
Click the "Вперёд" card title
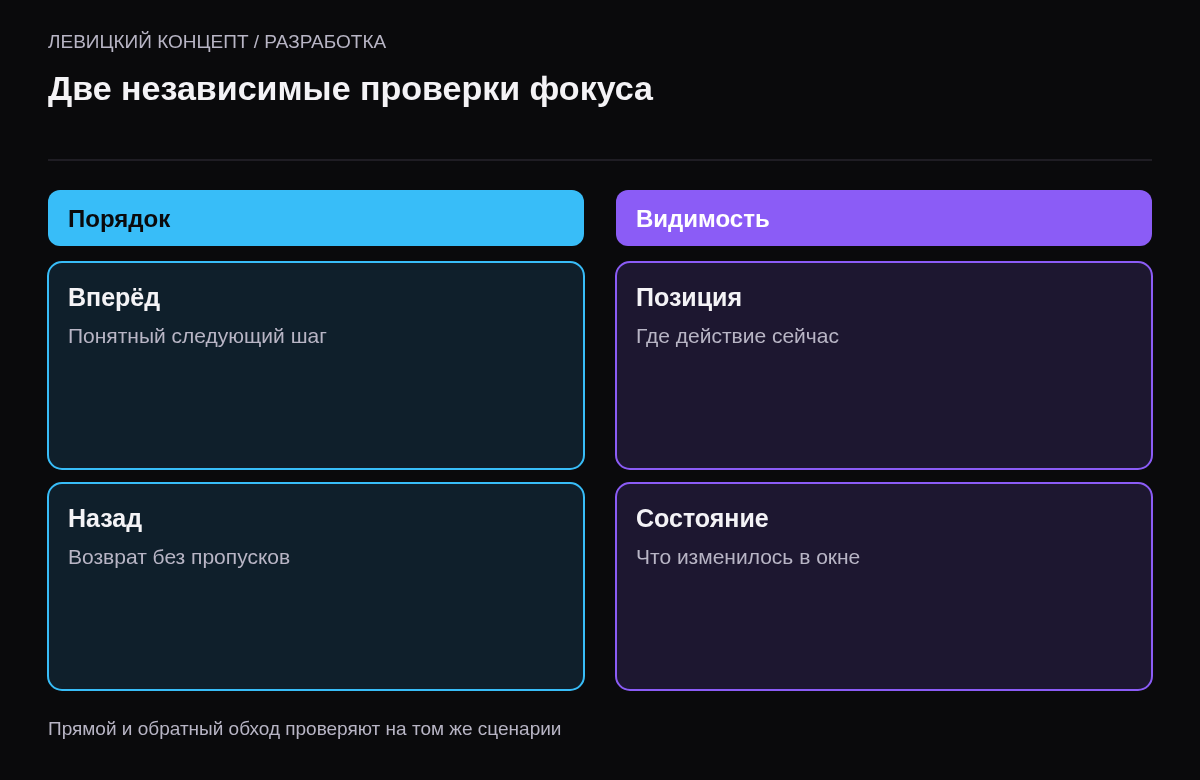[x=114, y=297]
